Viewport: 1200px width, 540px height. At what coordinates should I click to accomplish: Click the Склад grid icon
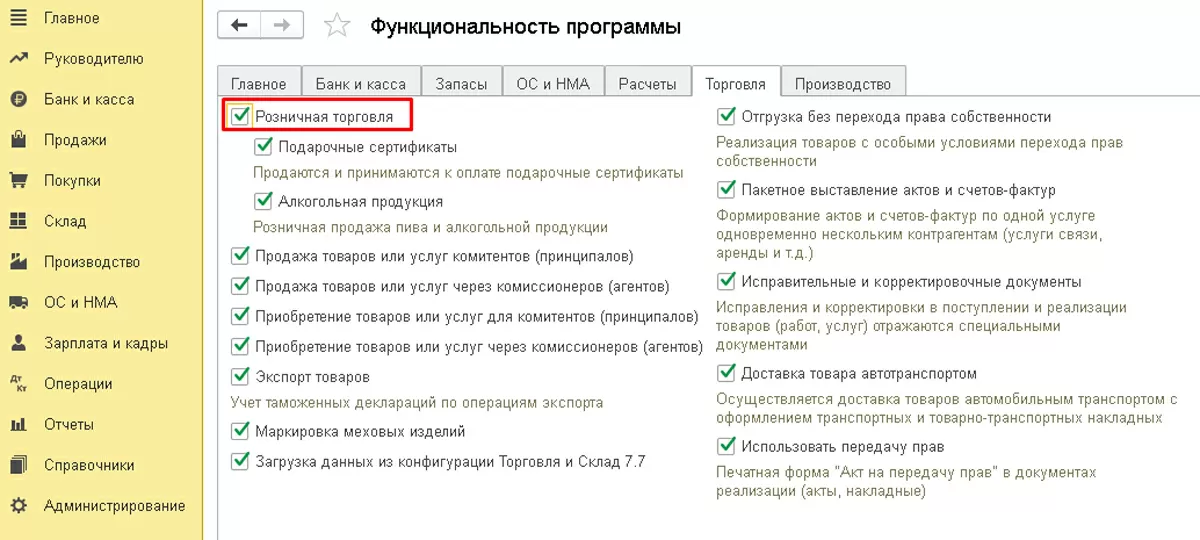pos(18,221)
